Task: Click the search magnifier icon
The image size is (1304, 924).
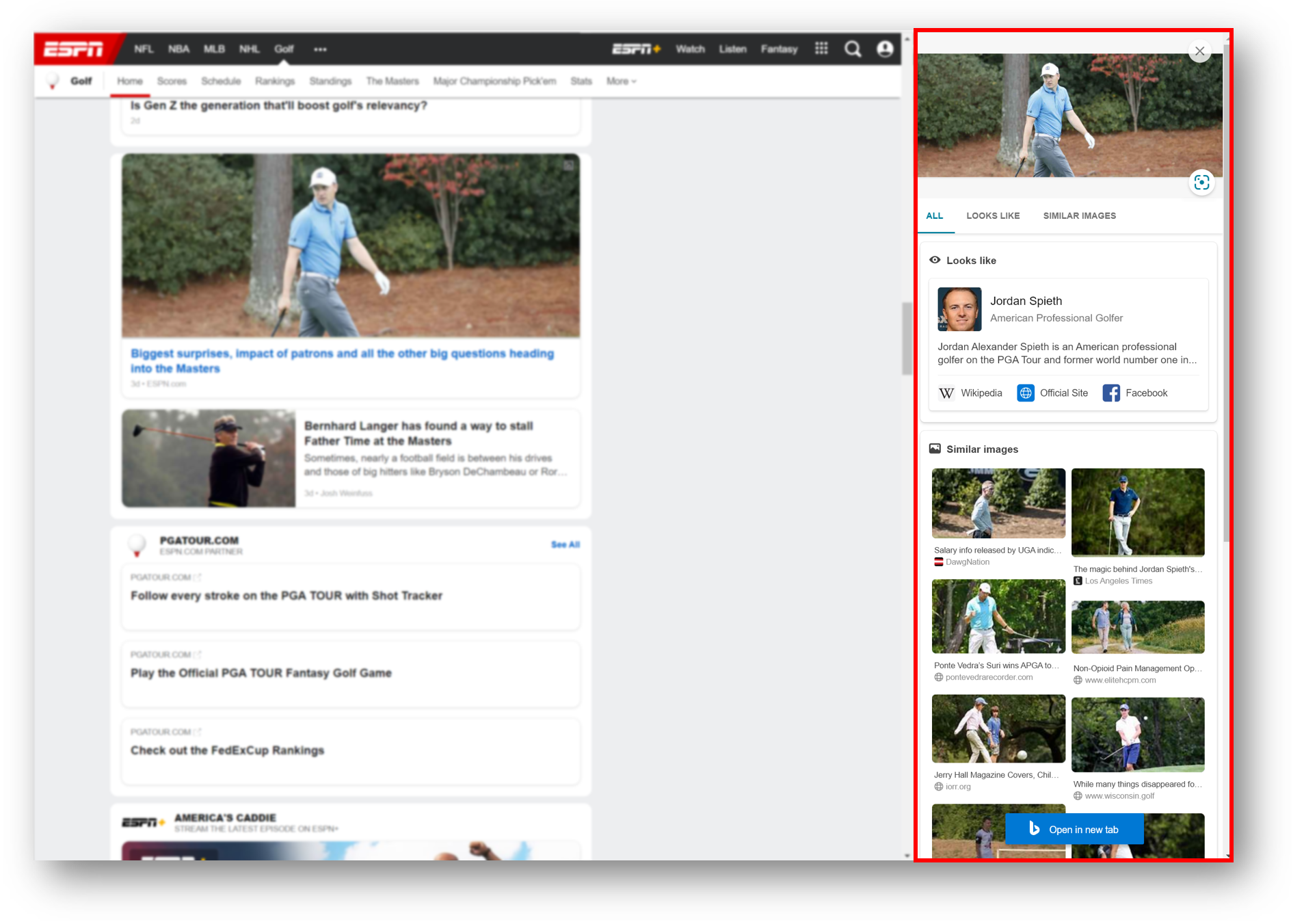Action: click(853, 49)
